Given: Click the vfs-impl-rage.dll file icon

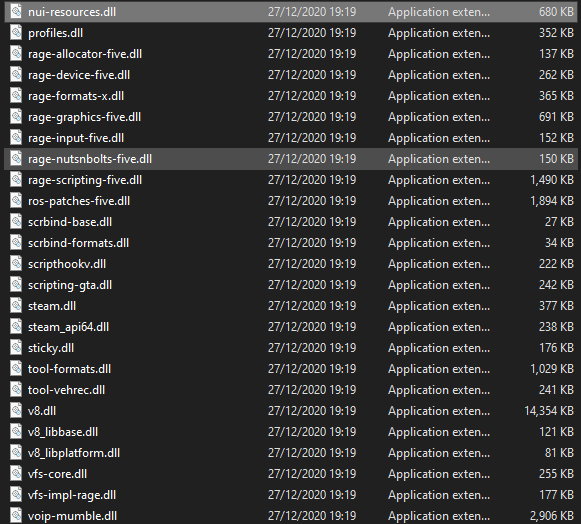Looking at the screenshot, I should [16, 495].
